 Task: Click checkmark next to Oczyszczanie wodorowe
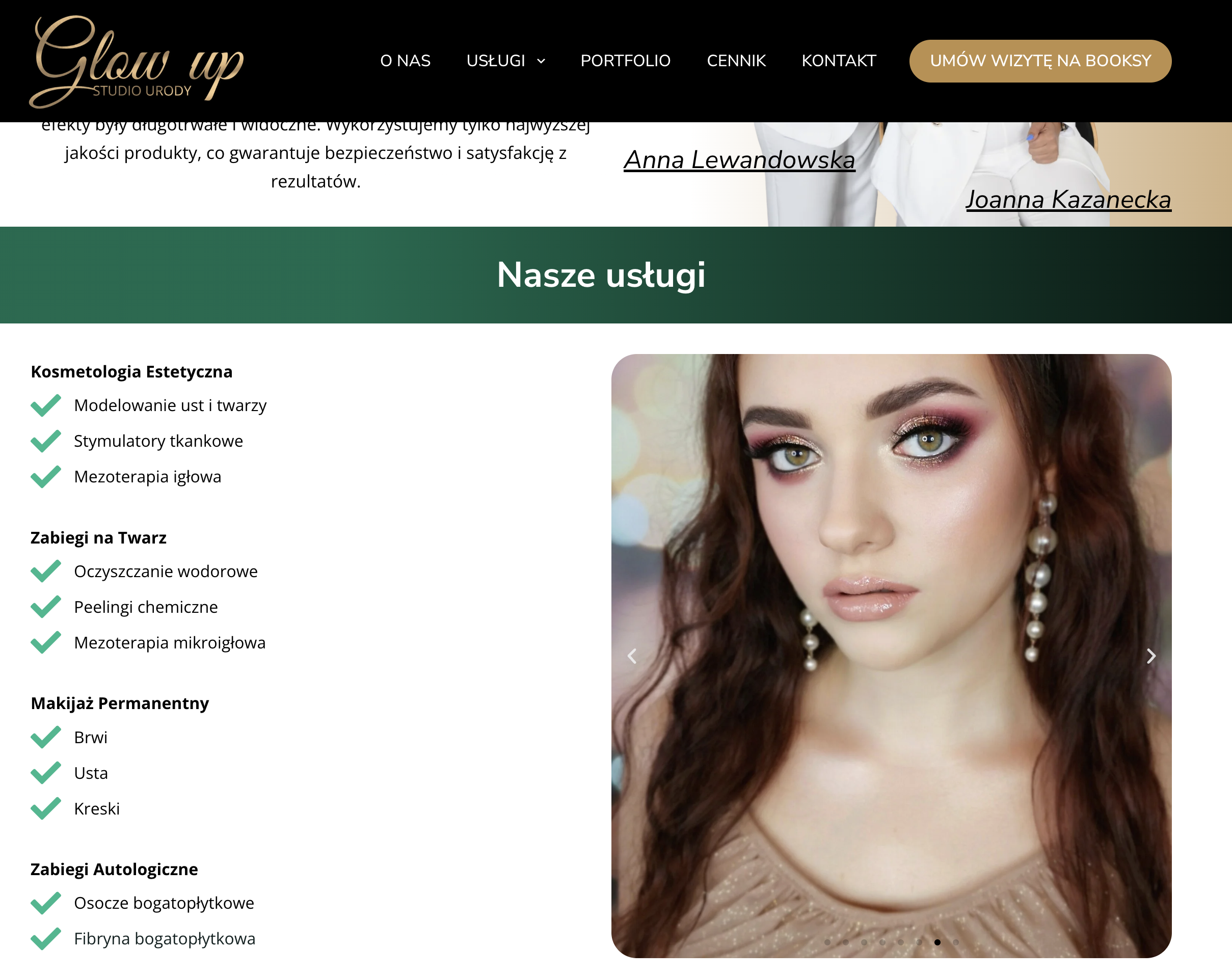pos(46,572)
